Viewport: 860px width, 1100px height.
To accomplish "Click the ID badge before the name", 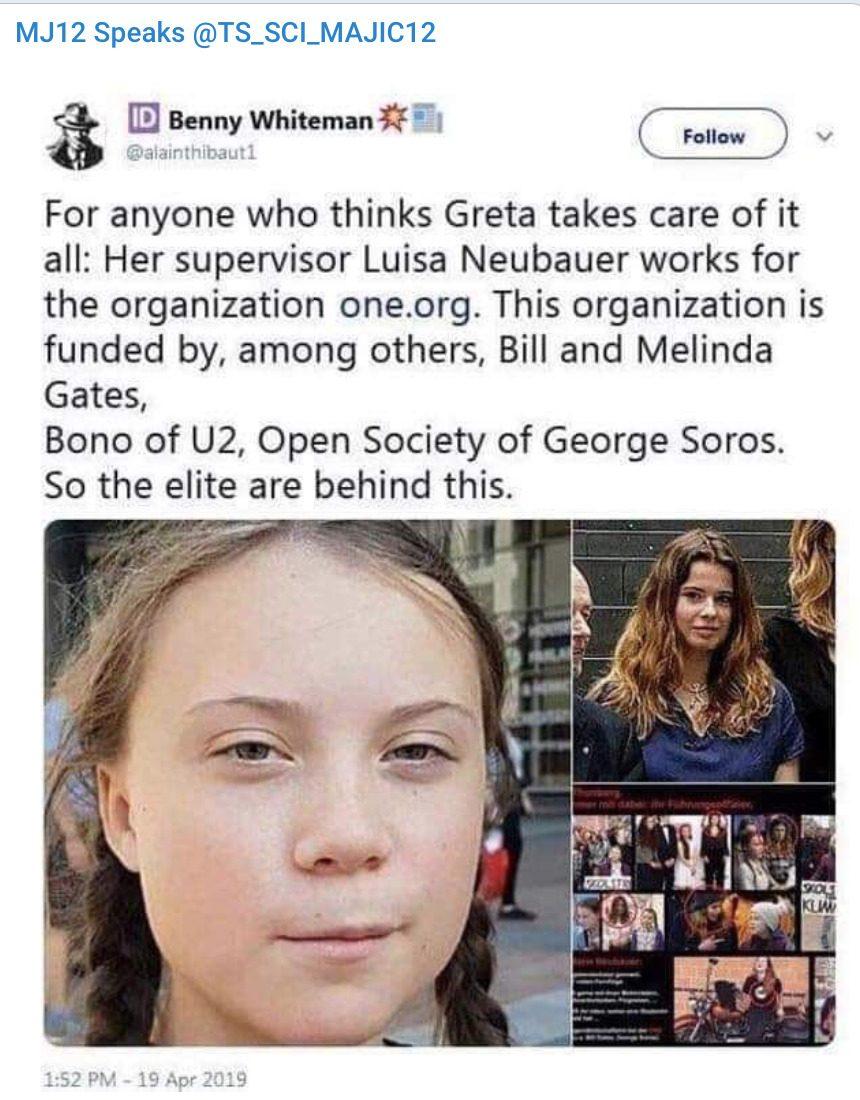I will pos(143,118).
